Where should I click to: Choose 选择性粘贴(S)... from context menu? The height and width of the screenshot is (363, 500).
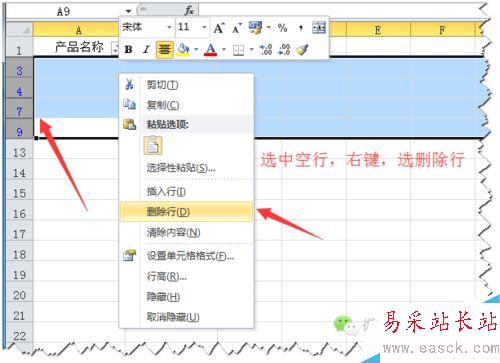pyautogui.click(x=187, y=168)
